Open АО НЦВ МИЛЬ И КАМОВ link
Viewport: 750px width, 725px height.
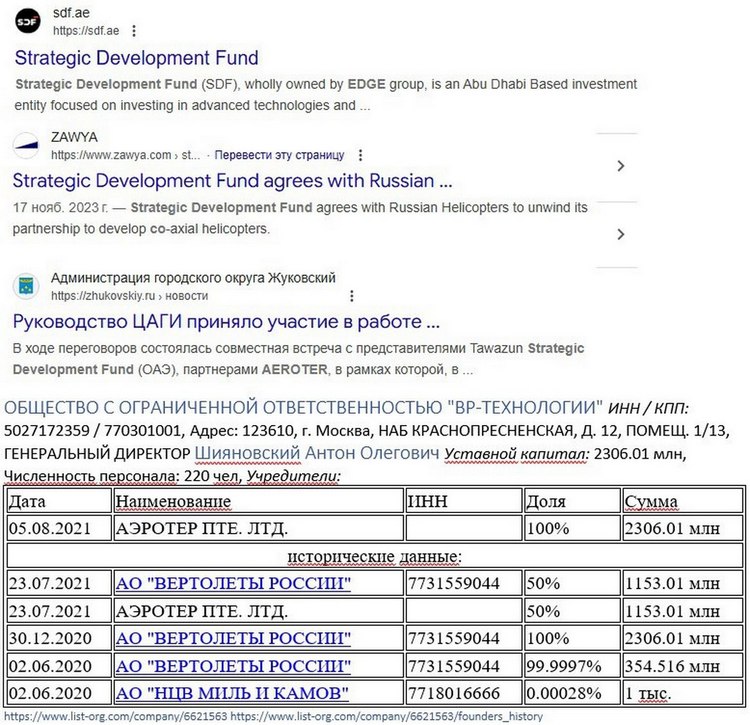(x=232, y=693)
